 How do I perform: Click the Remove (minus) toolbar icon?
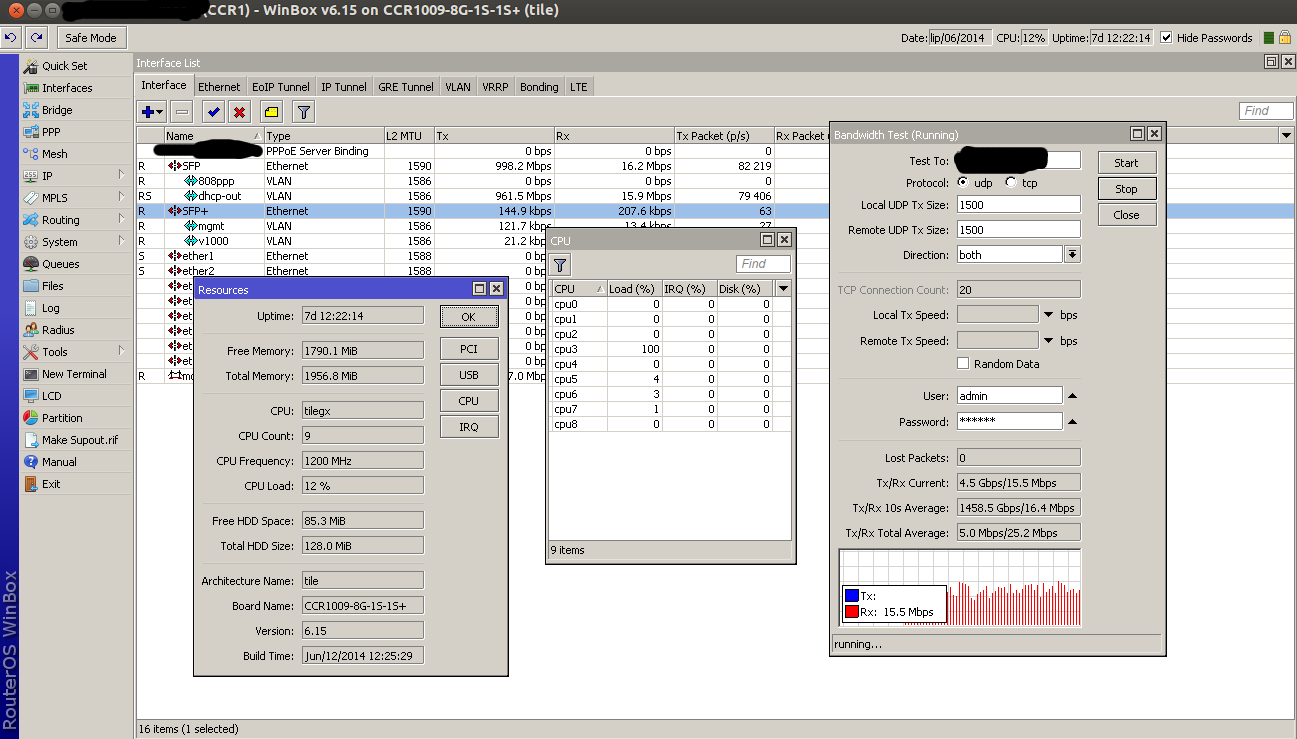pos(181,112)
